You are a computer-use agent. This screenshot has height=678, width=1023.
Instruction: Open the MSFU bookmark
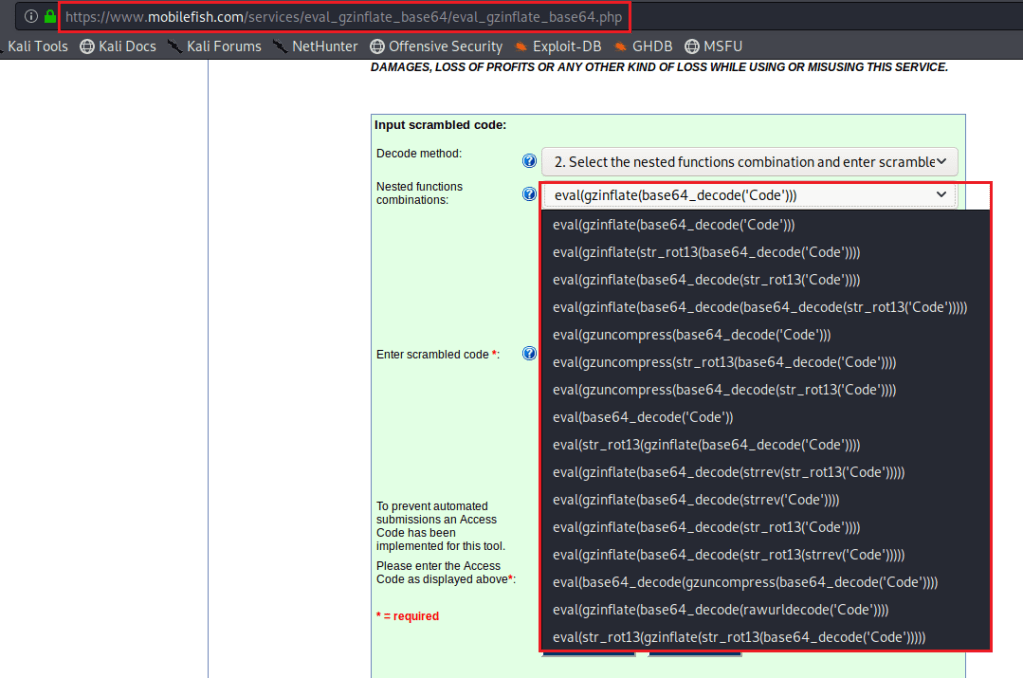pos(713,46)
